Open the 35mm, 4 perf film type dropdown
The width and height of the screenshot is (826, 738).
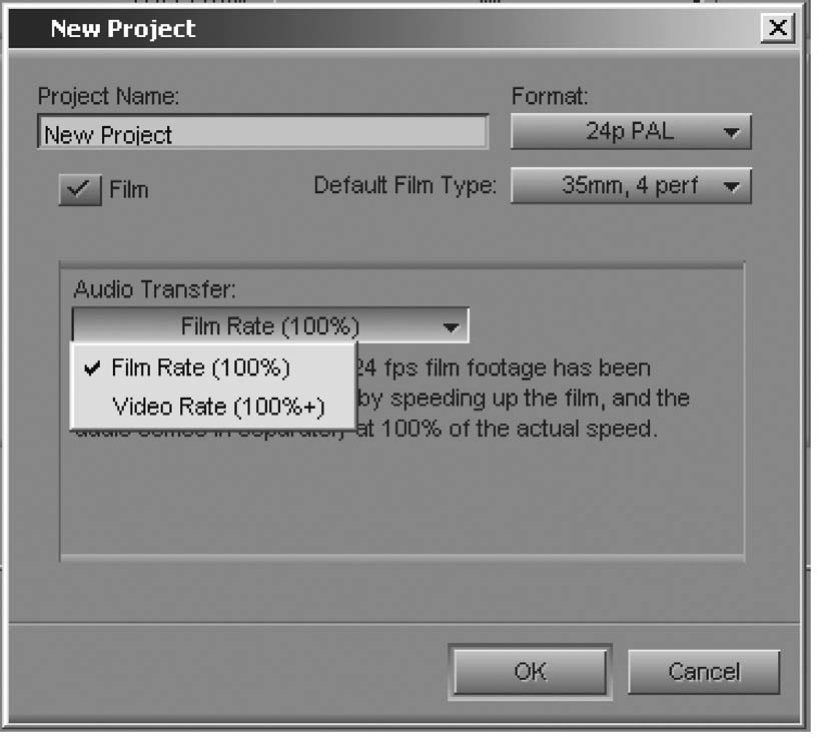[x=631, y=185]
